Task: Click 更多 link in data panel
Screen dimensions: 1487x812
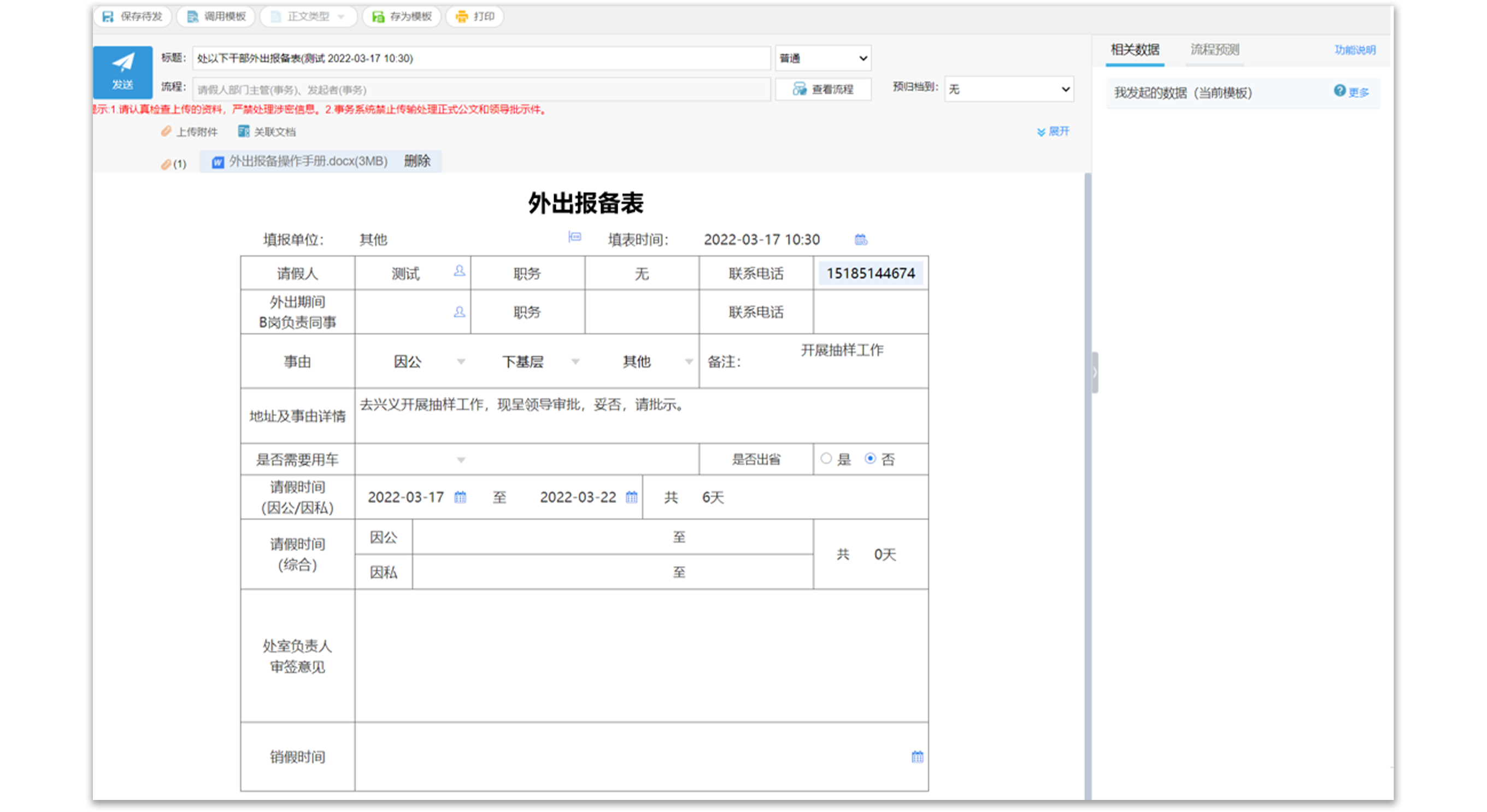Action: tap(1358, 92)
